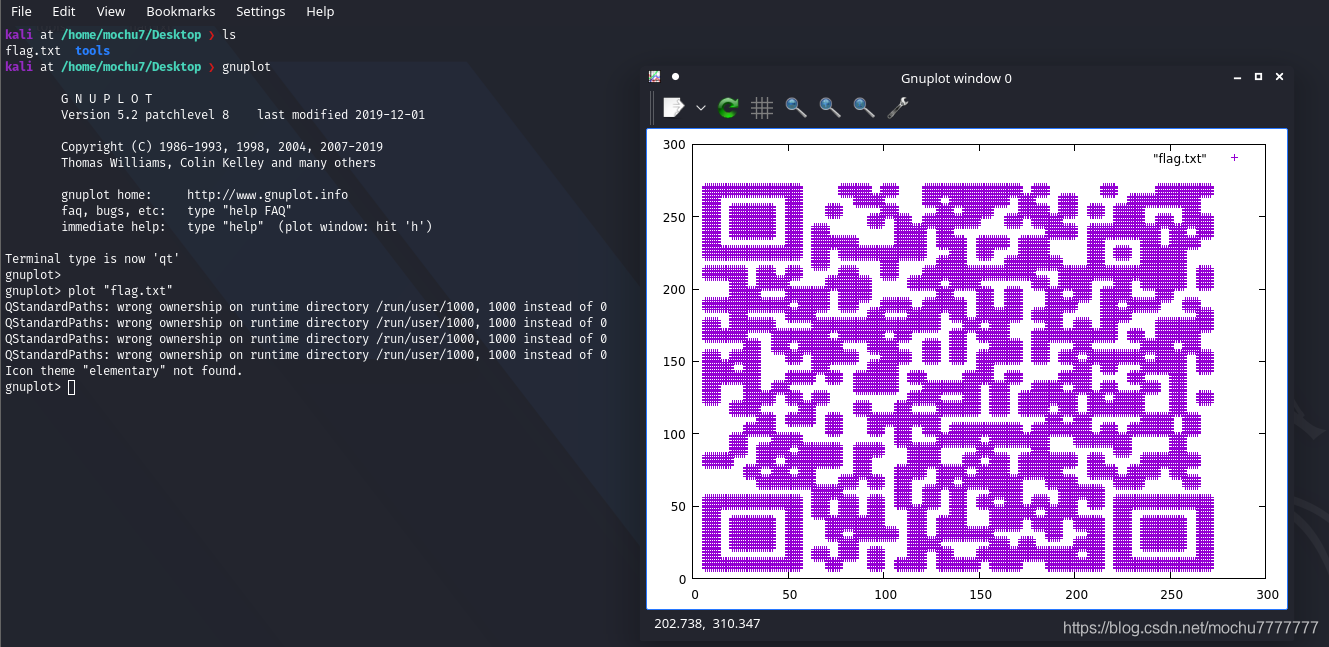Screen dimensions: 1329x647
Task: Click the gnuplot prompt input cursor
Action: click(71, 387)
